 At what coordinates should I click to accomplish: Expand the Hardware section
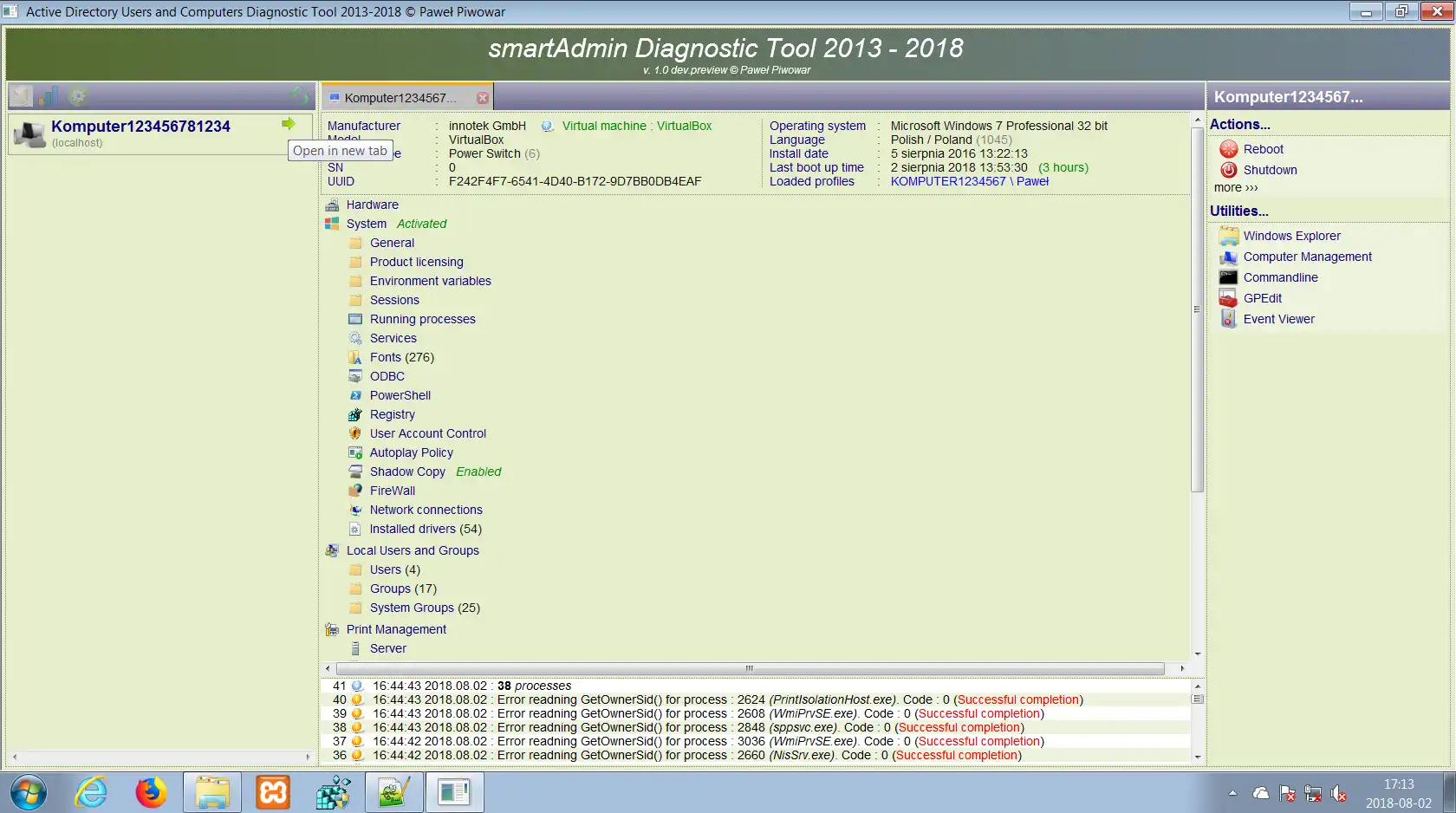coord(373,205)
